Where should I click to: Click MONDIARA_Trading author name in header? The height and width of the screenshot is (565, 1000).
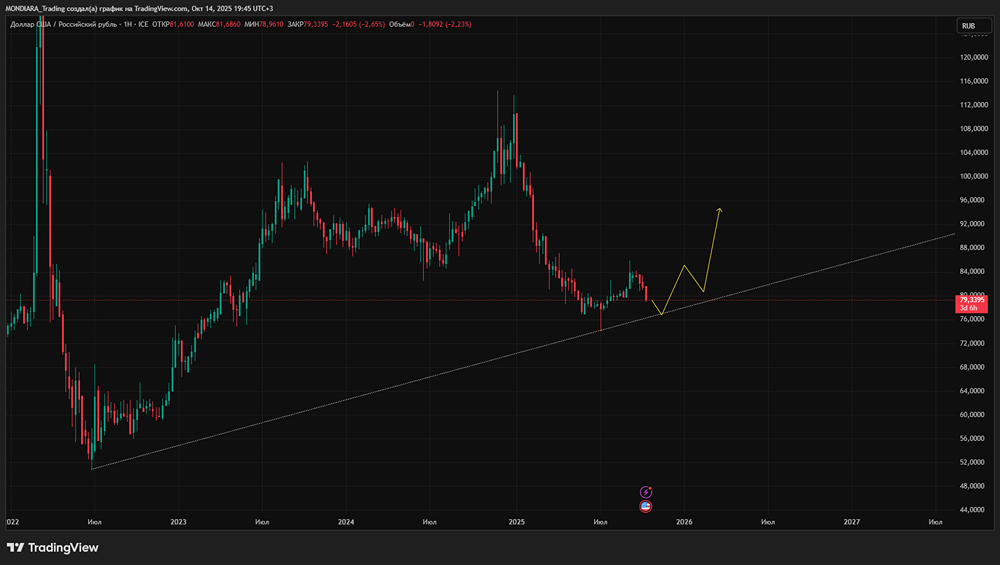35,9
